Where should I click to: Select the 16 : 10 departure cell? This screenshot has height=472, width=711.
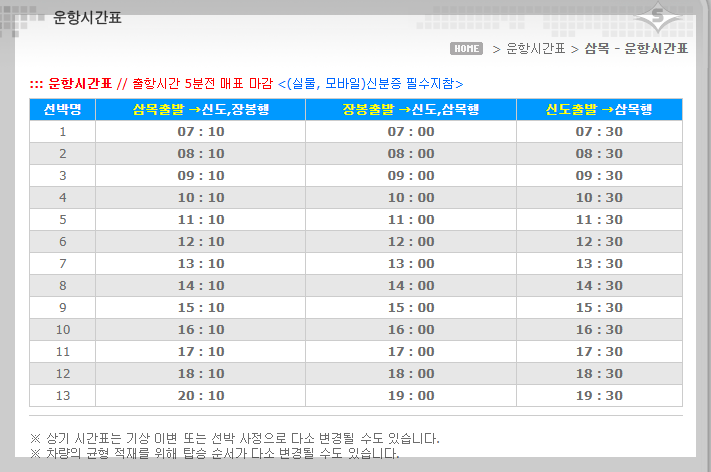tap(201, 330)
